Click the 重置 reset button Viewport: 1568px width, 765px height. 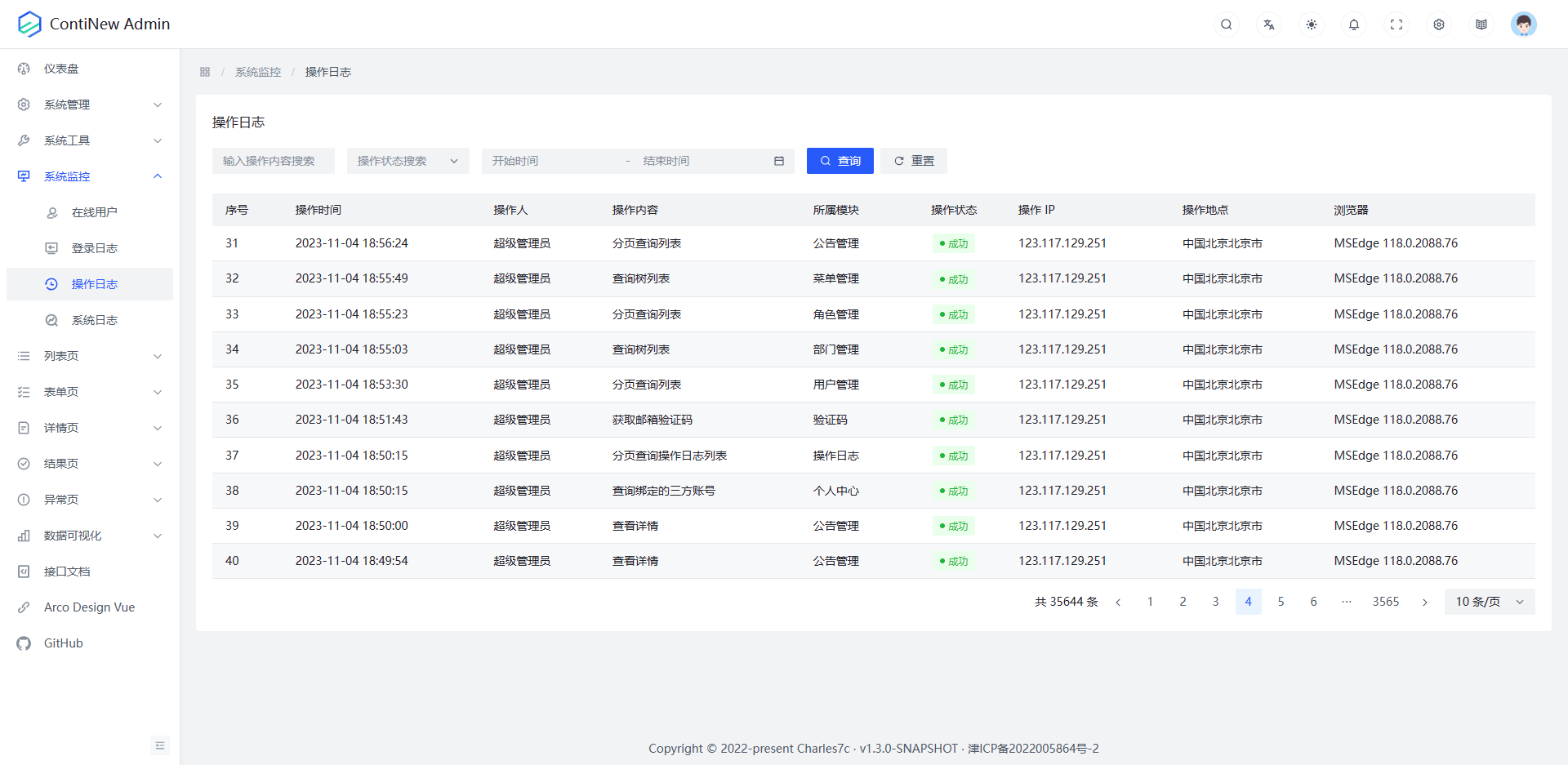point(913,161)
